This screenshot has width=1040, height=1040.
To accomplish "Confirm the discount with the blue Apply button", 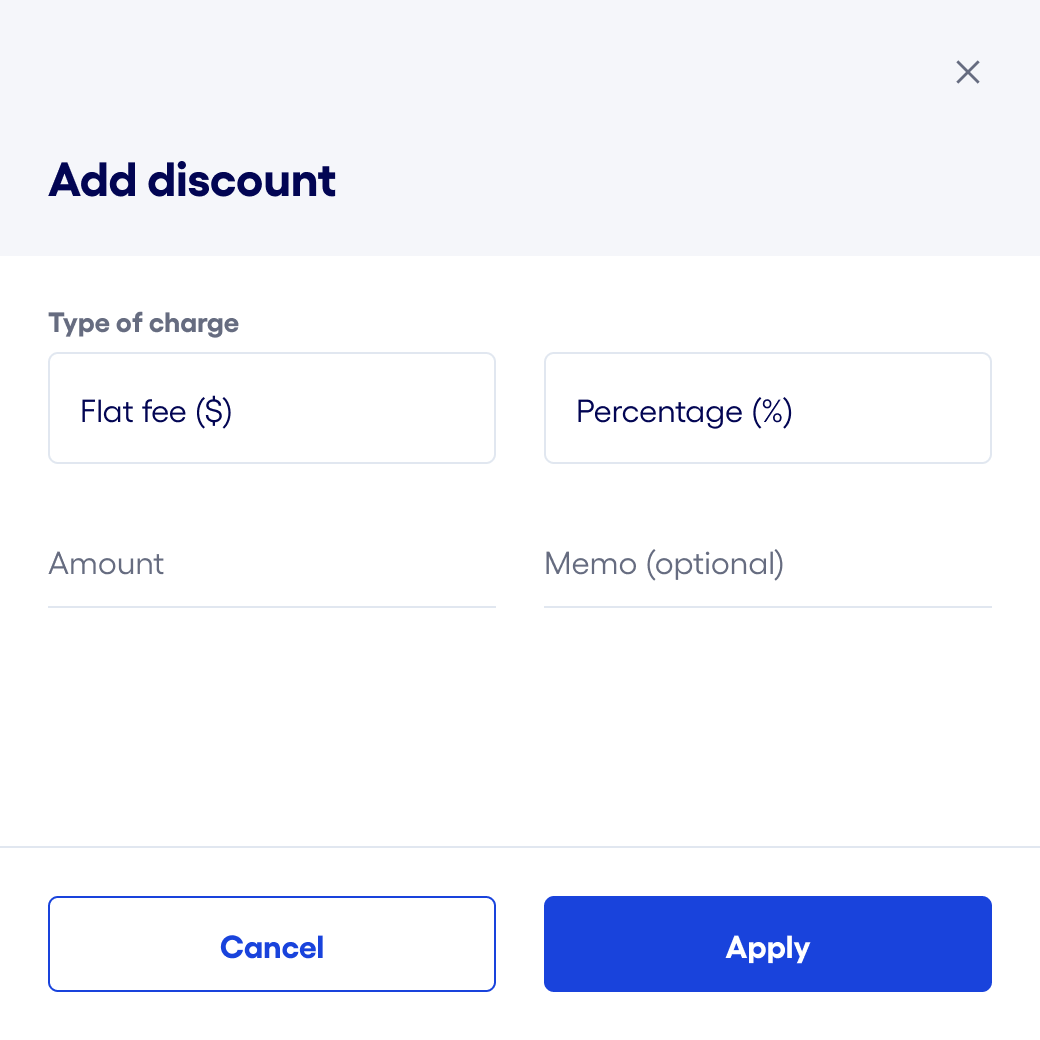I will pos(767,944).
